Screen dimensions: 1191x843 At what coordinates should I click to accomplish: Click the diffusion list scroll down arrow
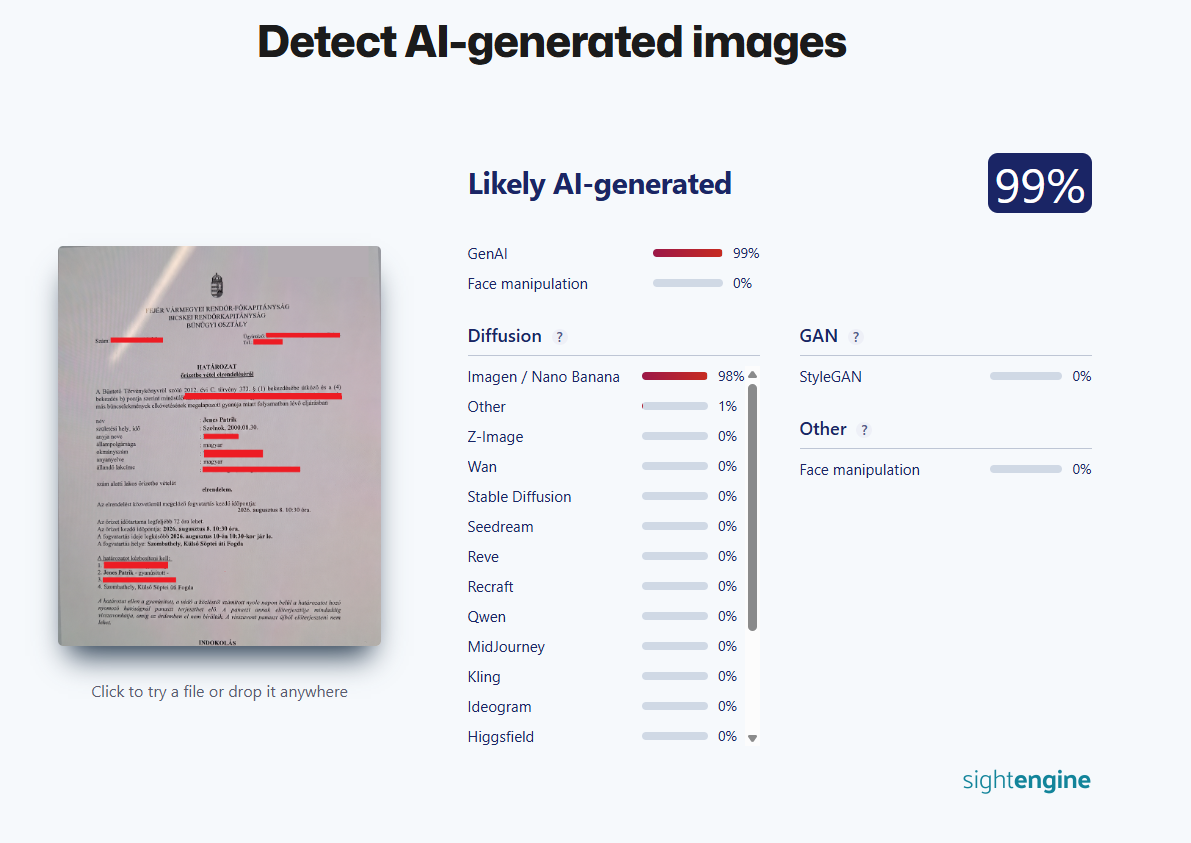(x=753, y=738)
